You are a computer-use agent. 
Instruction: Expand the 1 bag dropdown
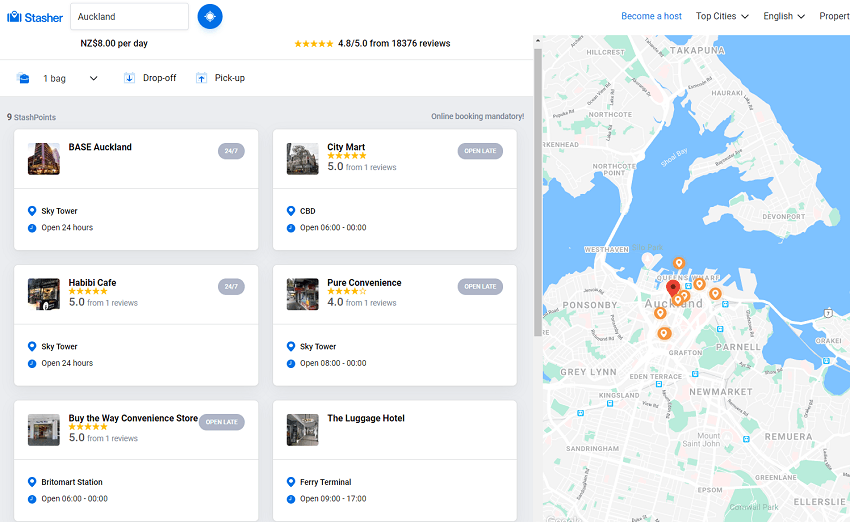pyautogui.click(x=94, y=78)
